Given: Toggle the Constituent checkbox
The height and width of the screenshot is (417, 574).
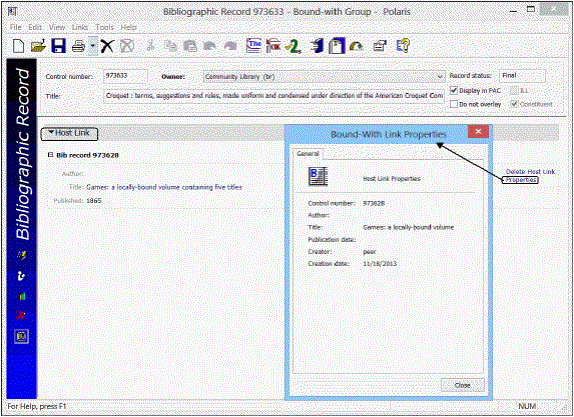Looking at the screenshot, I should click(x=514, y=104).
